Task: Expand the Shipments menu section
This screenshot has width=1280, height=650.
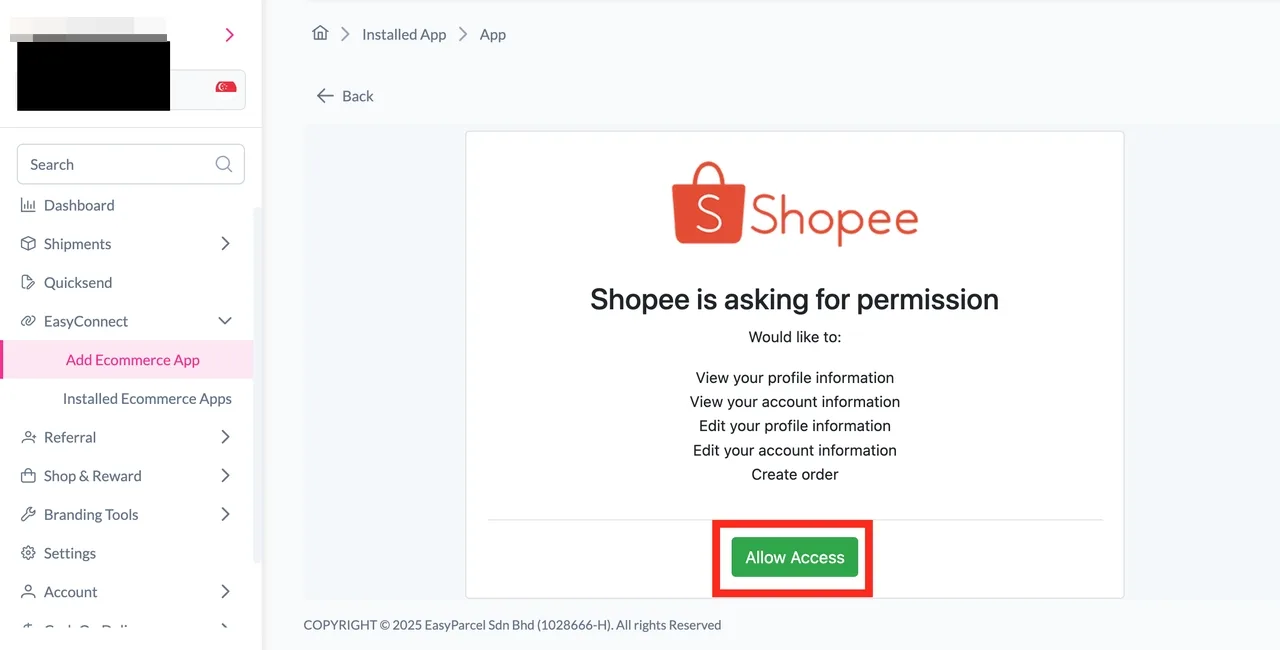Action: click(226, 243)
